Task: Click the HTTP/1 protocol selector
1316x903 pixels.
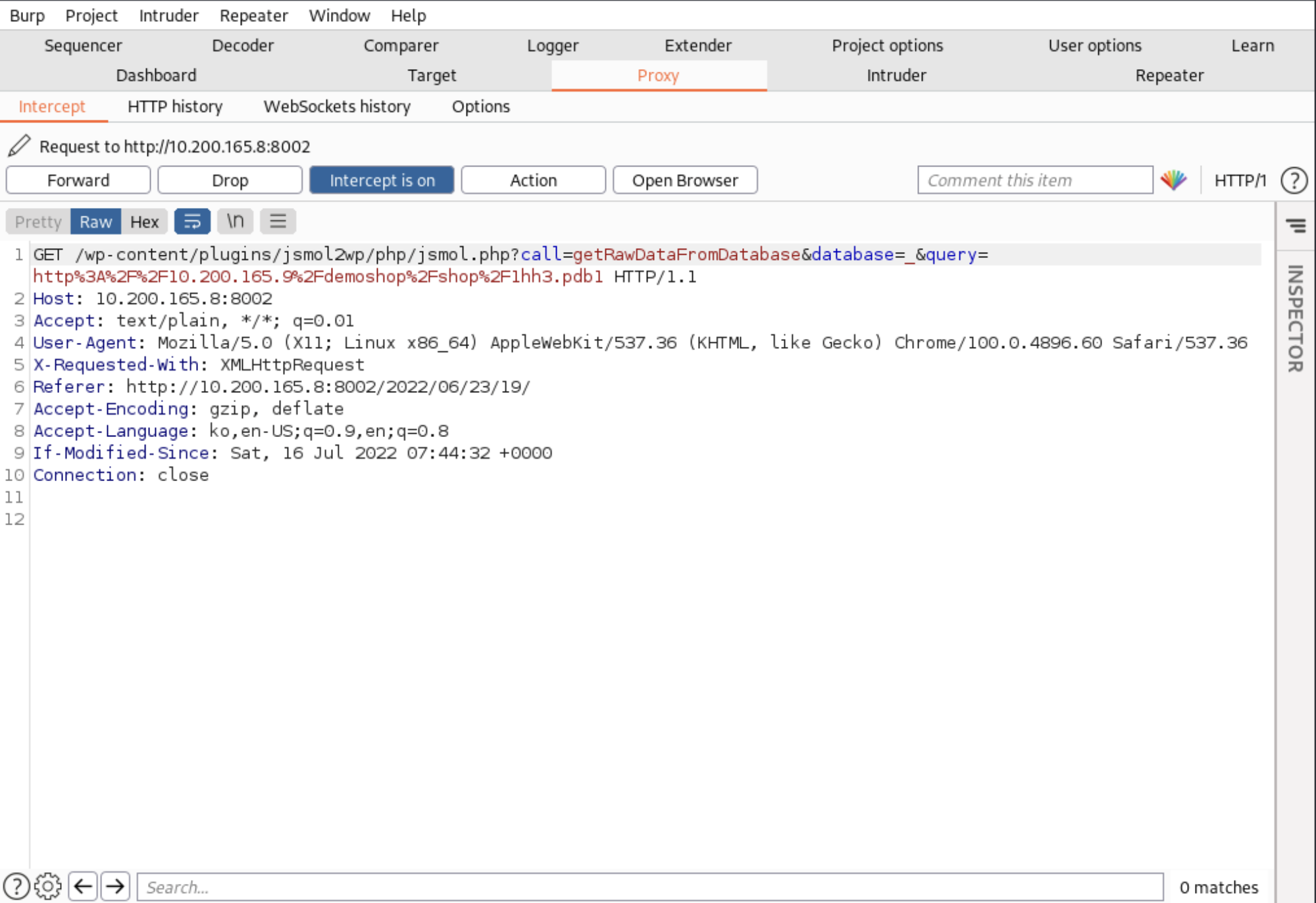Action: [1240, 180]
